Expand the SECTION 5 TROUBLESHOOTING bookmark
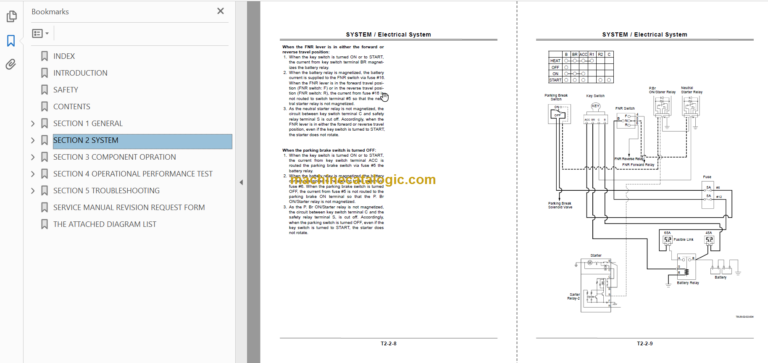Viewport: 768px width, 363px height. click(x=33, y=191)
